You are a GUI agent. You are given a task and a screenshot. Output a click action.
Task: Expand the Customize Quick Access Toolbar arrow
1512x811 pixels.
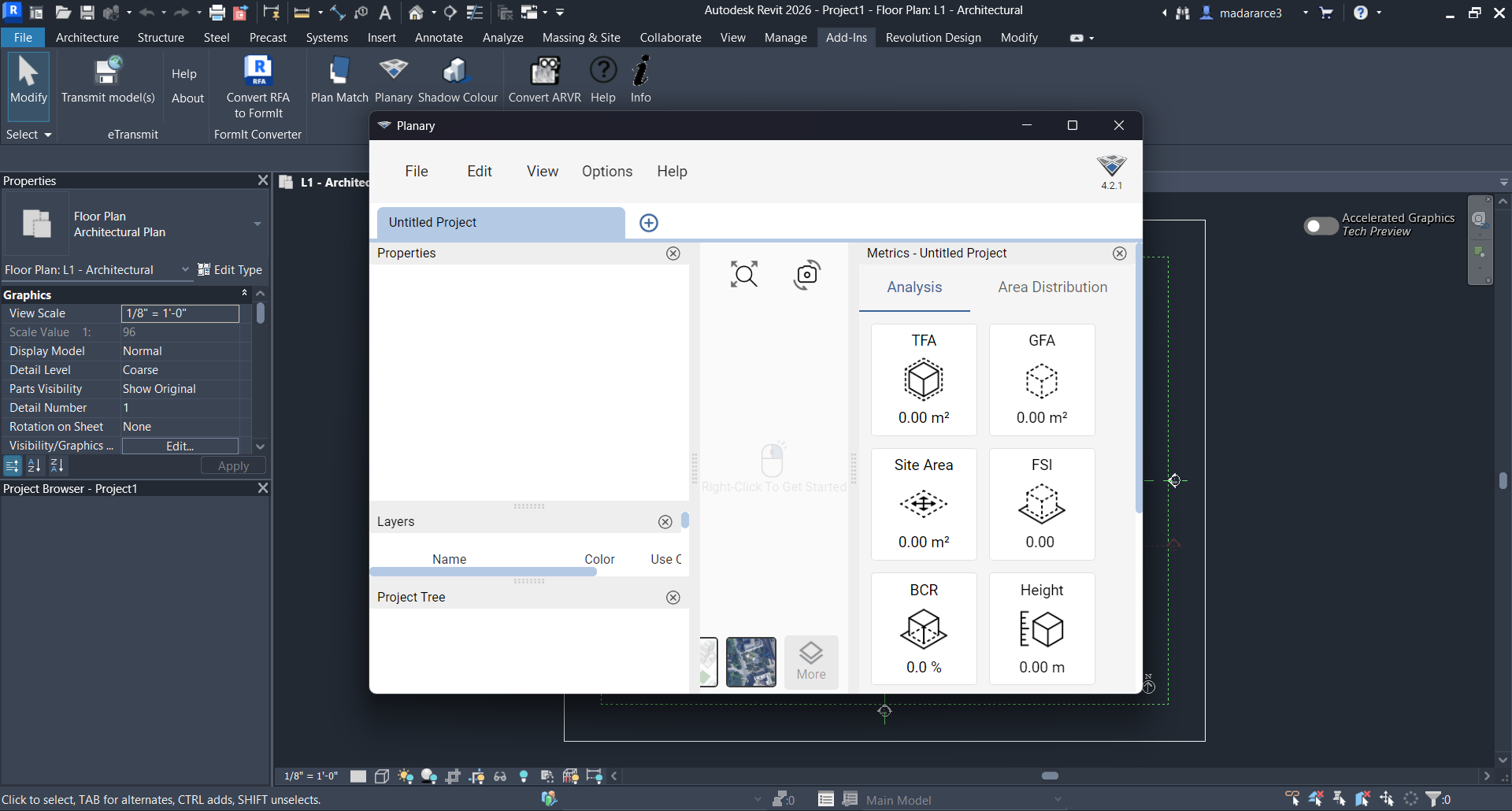[x=560, y=13]
